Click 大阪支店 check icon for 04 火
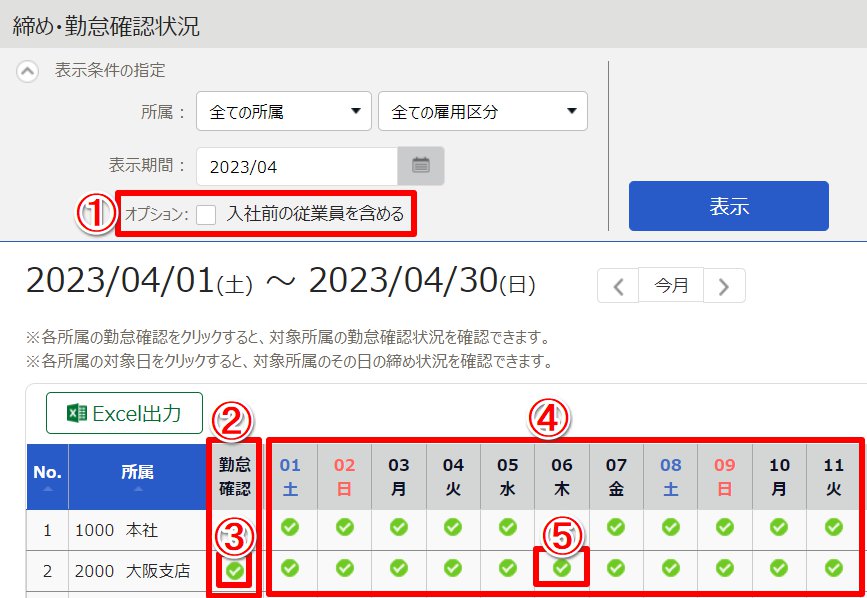The height and width of the screenshot is (598, 867). click(x=453, y=568)
